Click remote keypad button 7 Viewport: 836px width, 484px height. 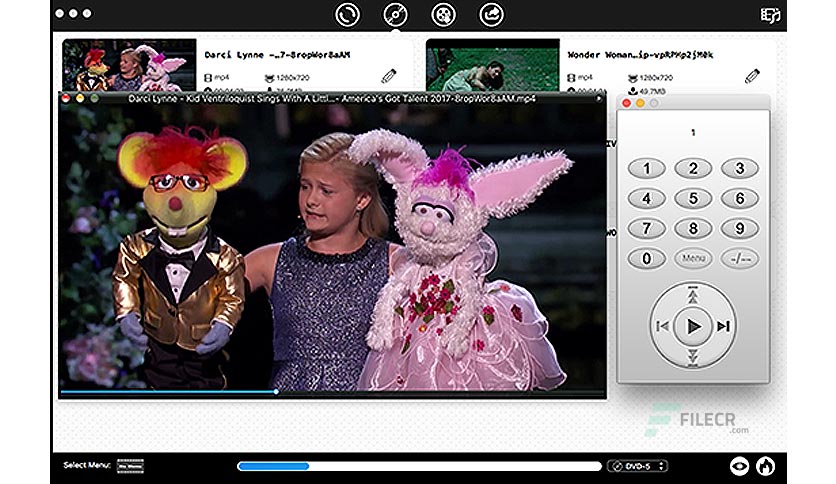646,229
